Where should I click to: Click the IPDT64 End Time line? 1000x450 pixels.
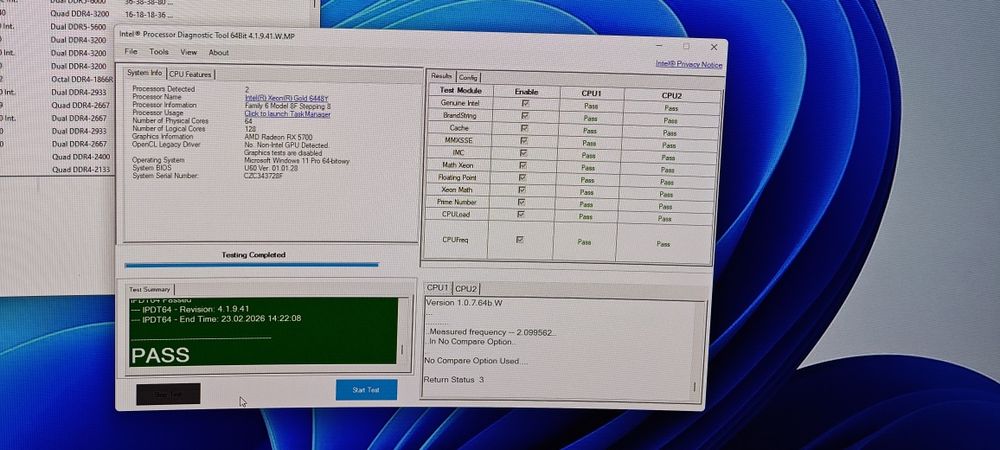point(216,319)
